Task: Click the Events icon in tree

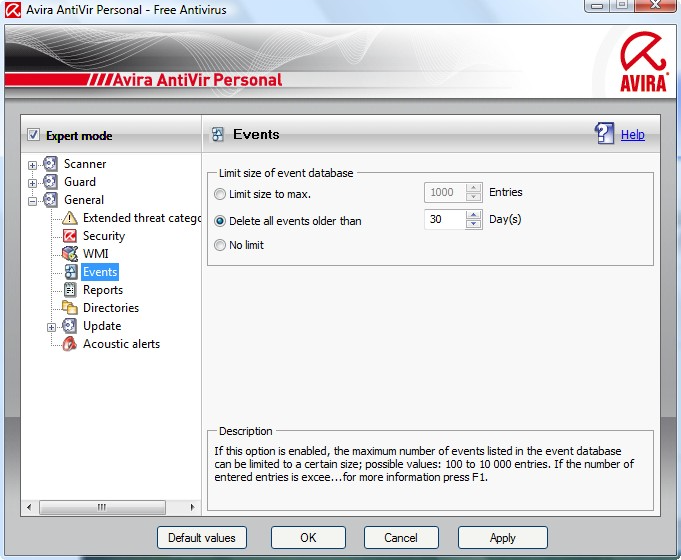Action: pyautogui.click(x=71, y=272)
